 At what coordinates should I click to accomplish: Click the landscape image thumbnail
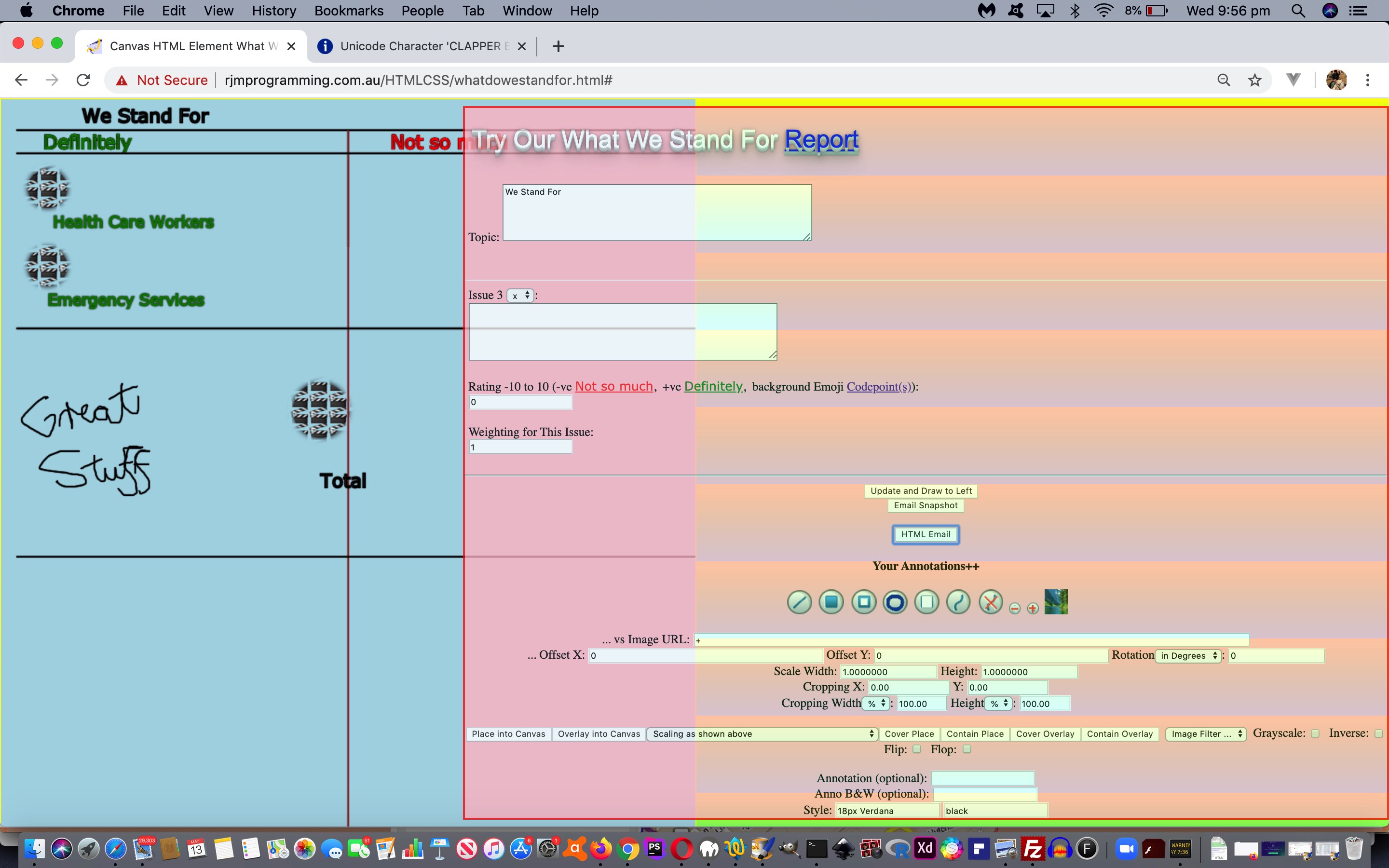tap(1056, 602)
